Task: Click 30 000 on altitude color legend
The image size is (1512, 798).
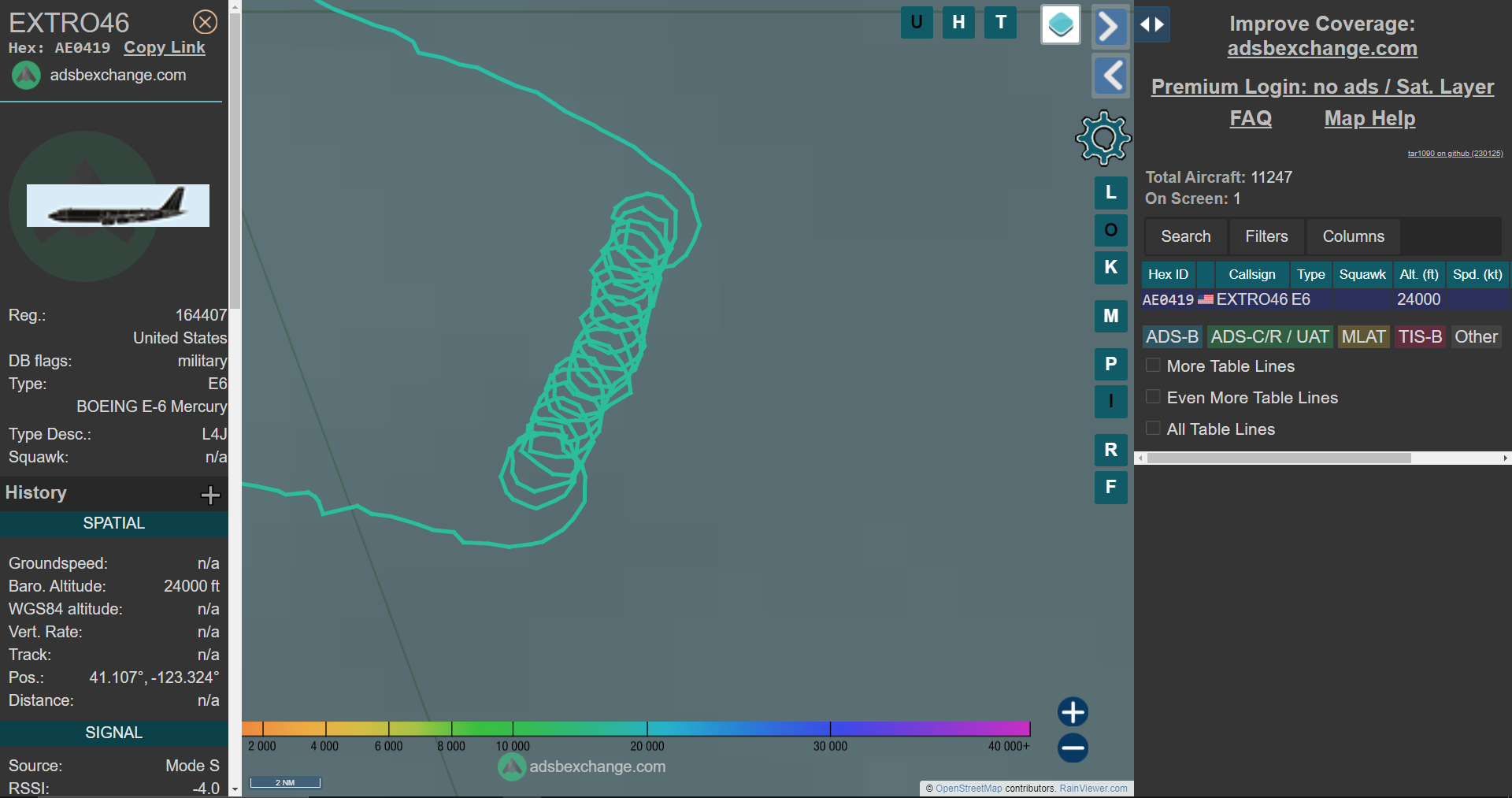Action: click(x=830, y=746)
